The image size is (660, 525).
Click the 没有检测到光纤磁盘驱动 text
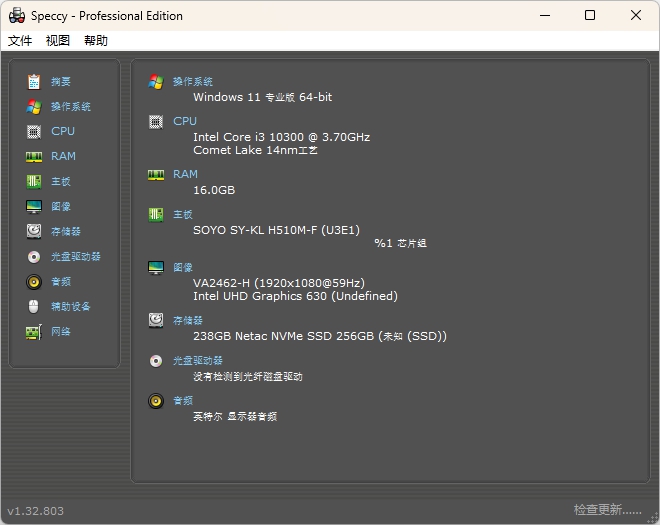pos(248,376)
